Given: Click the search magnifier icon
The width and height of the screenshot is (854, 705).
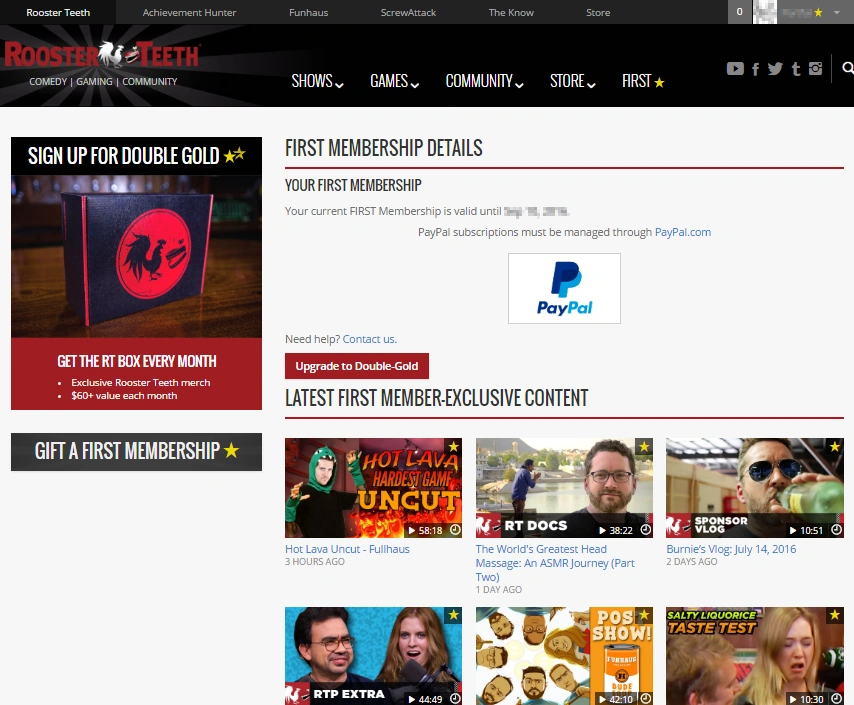Looking at the screenshot, I should (x=847, y=68).
